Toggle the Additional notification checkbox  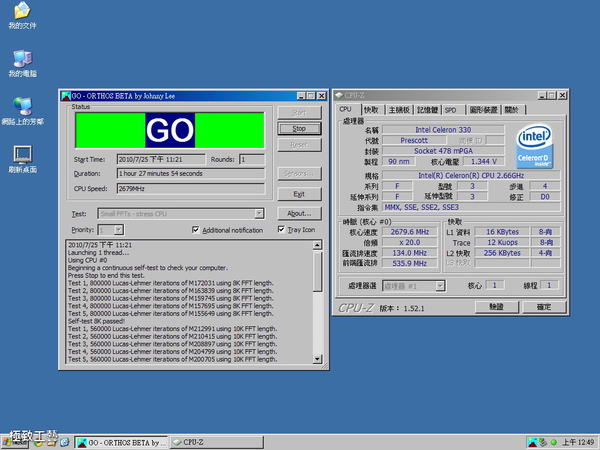tap(196, 230)
